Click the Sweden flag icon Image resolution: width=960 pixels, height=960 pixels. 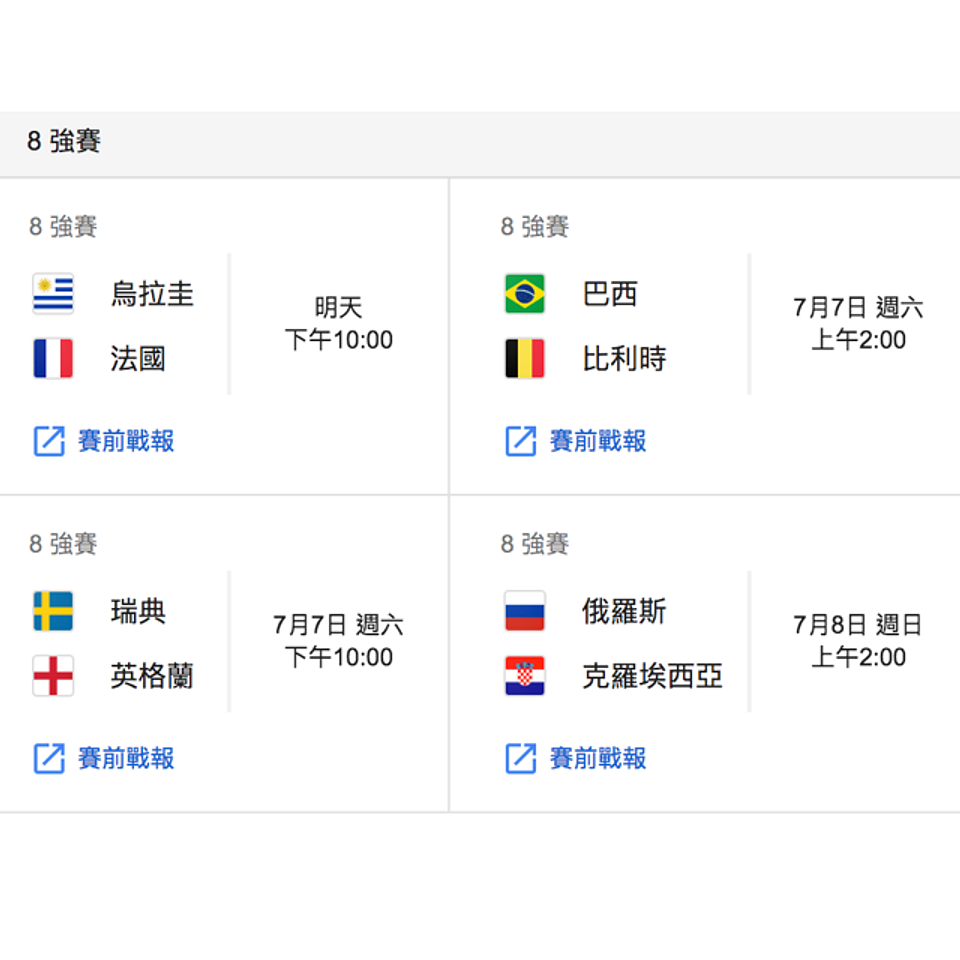point(53,611)
